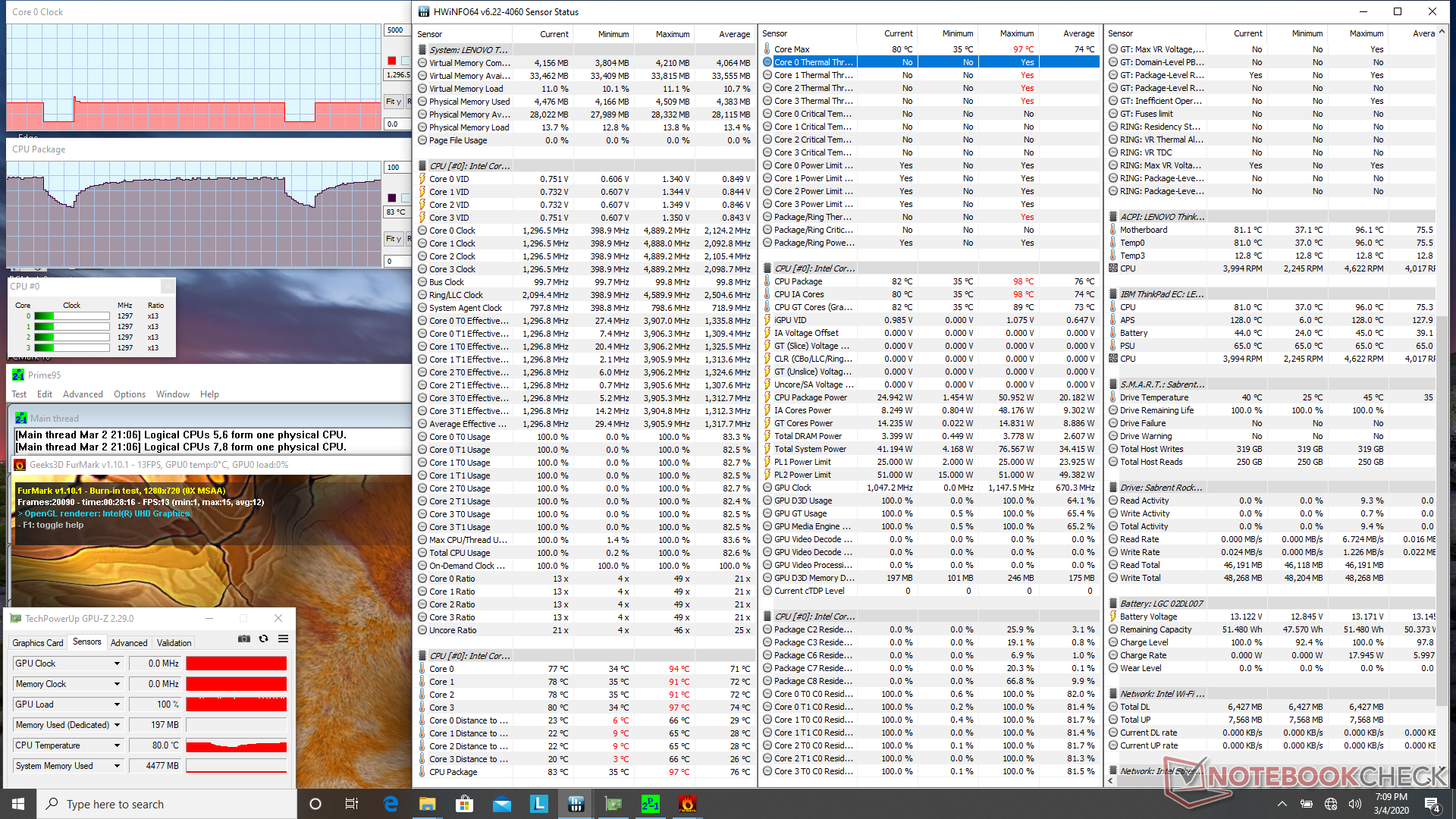Switch to the Graphics Card tab
This screenshot has width=1456, height=819.
[38, 642]
